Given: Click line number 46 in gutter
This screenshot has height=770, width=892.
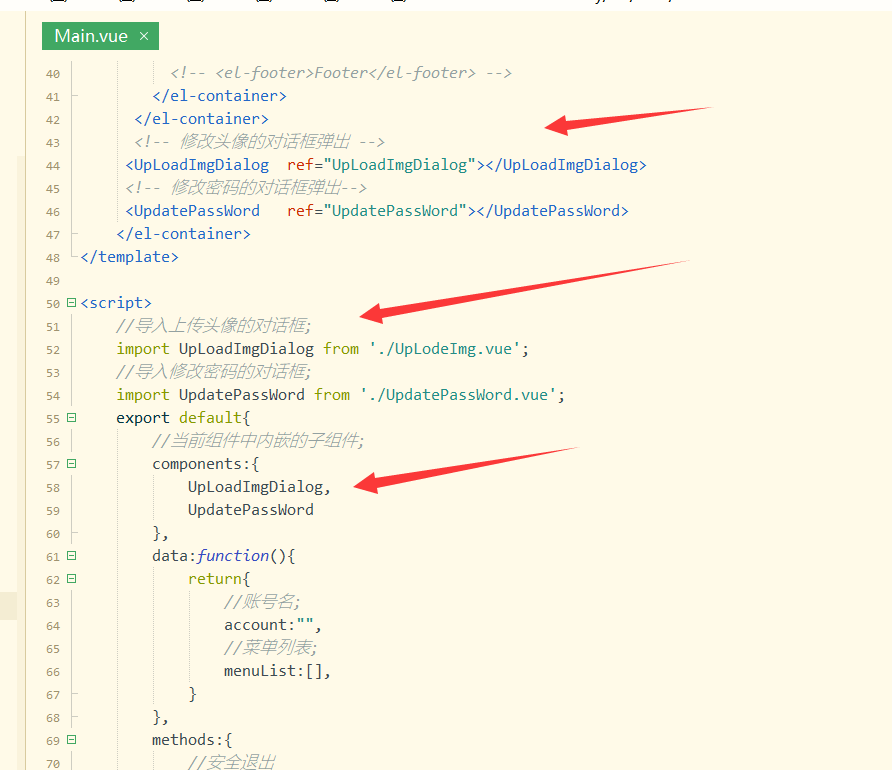Looking at the screenshot, I should (53, 212).
